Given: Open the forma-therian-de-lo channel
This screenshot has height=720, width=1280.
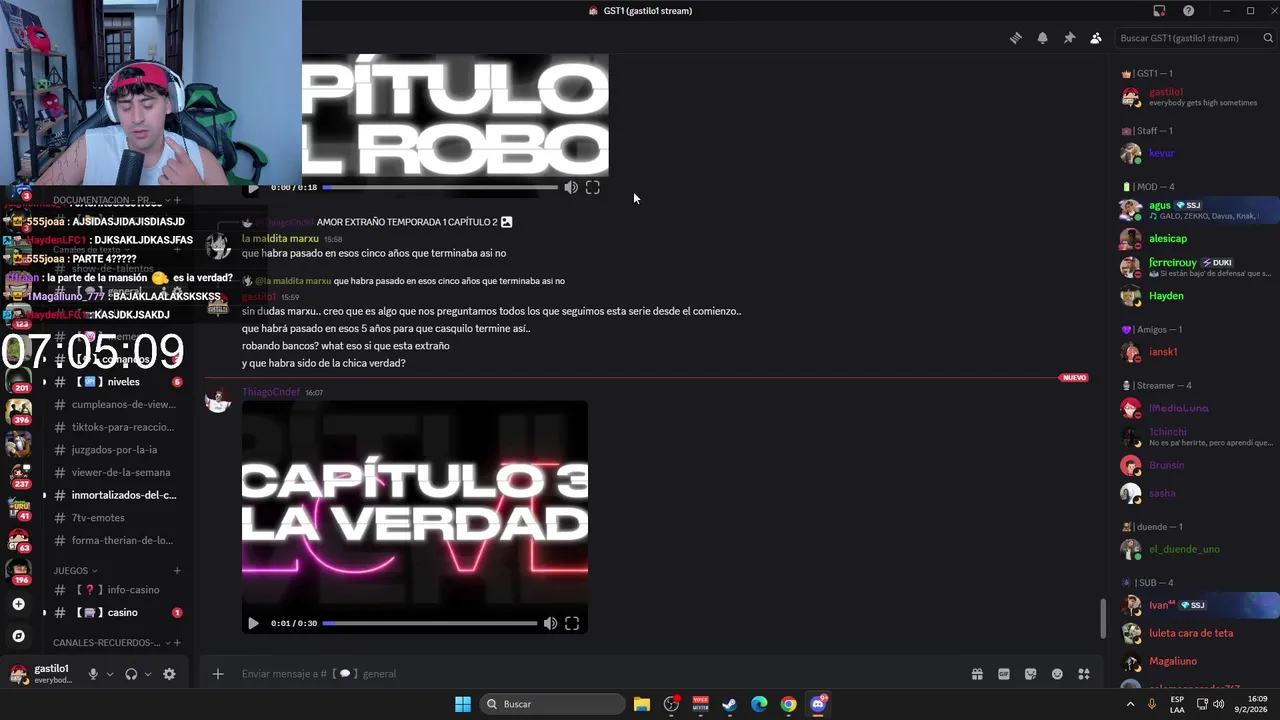Looking at the screenshot, I should (118, 541).
